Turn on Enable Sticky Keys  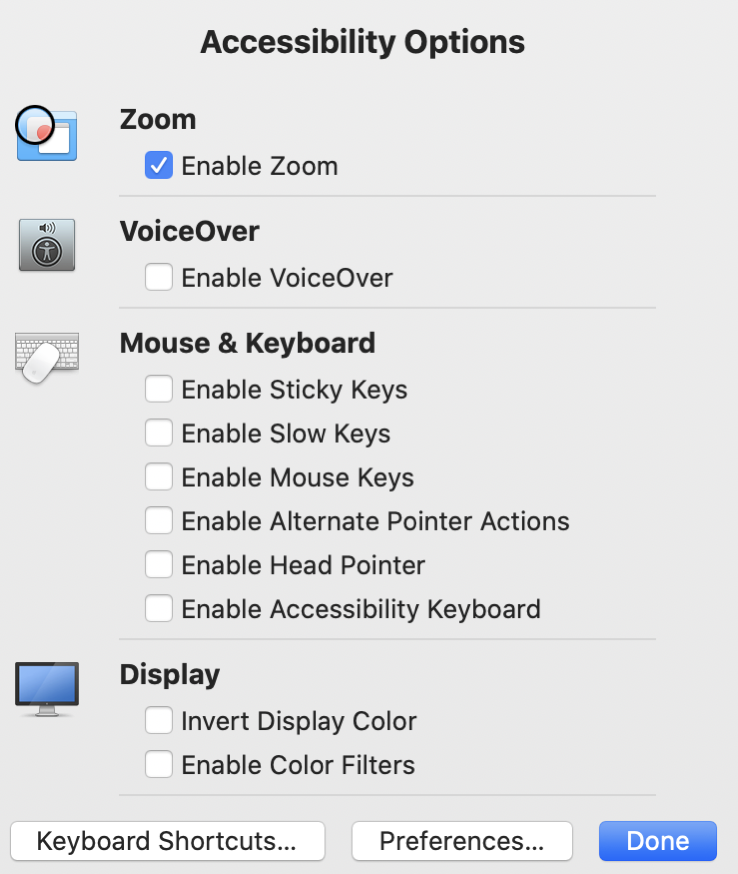[x=159, y=389]
